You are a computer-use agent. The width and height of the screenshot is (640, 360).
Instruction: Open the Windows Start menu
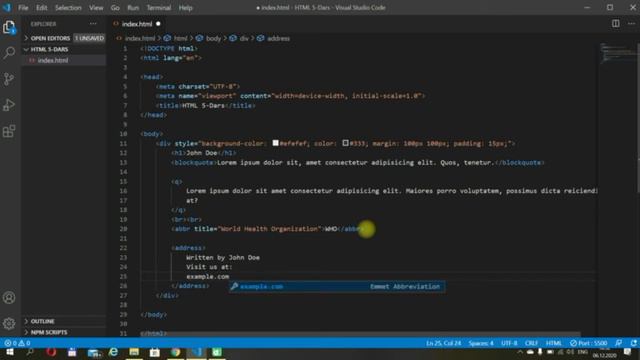(9, 352)
